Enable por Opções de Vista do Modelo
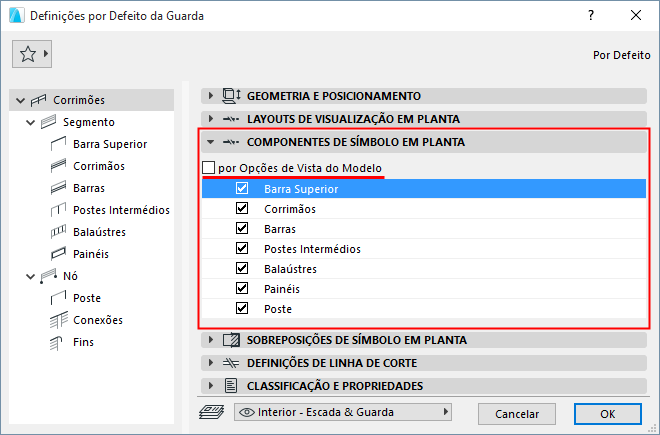 [208, 168]
